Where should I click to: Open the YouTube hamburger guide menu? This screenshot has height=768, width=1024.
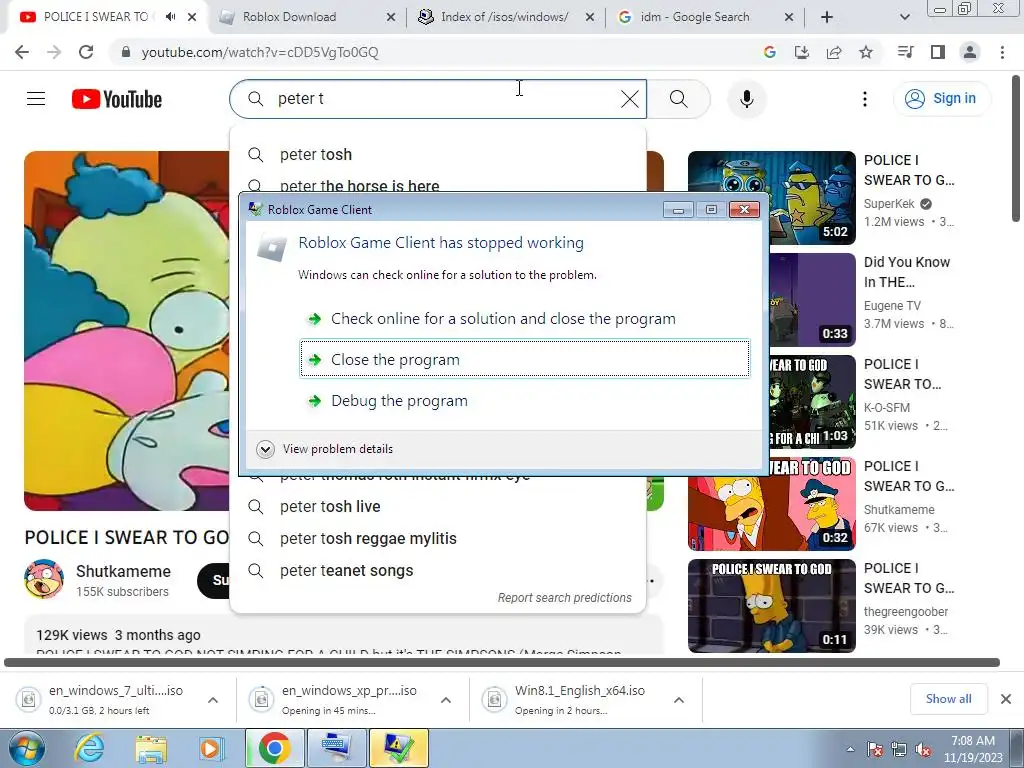tap(36, 99)
